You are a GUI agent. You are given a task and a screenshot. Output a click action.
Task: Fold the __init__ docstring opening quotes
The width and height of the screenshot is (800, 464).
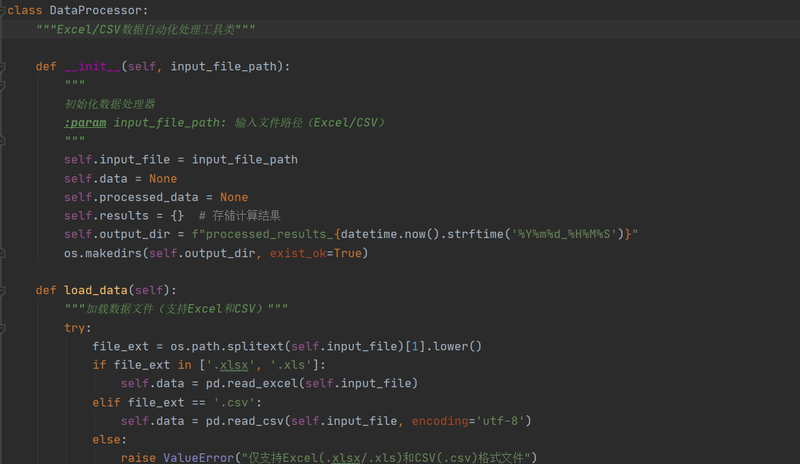pos(2,85)
